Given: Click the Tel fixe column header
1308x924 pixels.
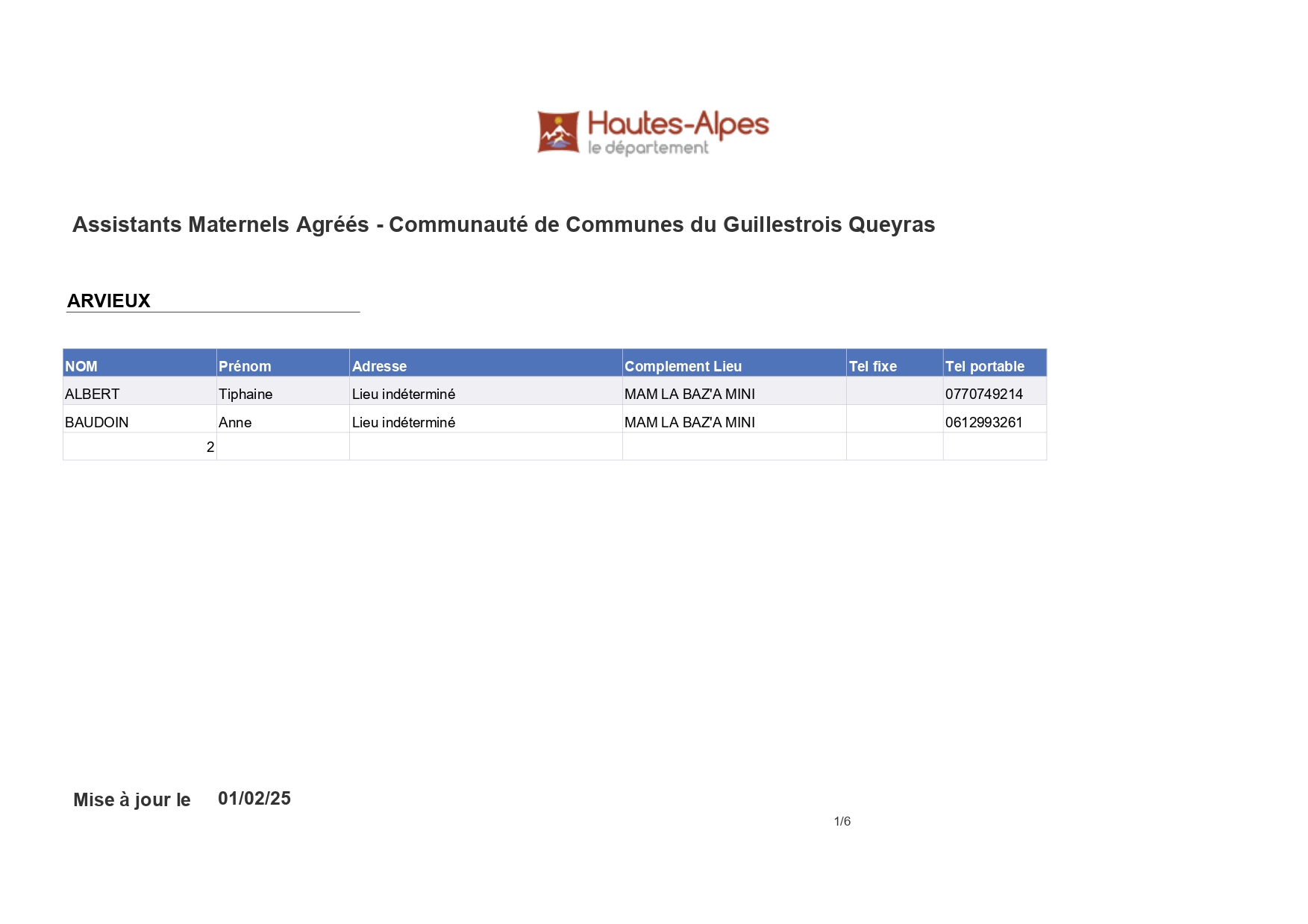Looking at the screenshot, I should [x=895, y=363].
